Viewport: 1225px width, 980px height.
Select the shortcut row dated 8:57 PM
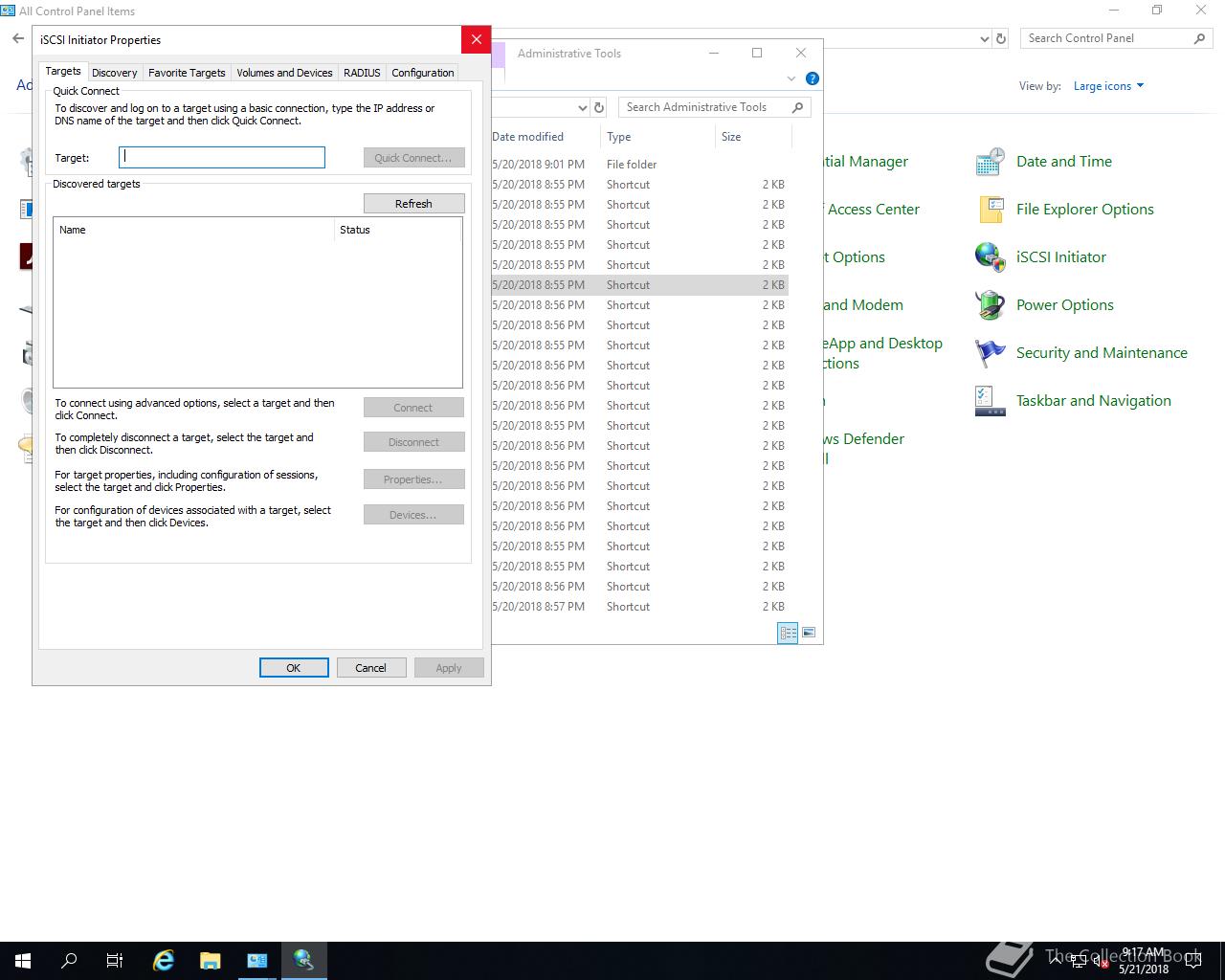pos(639,607)
